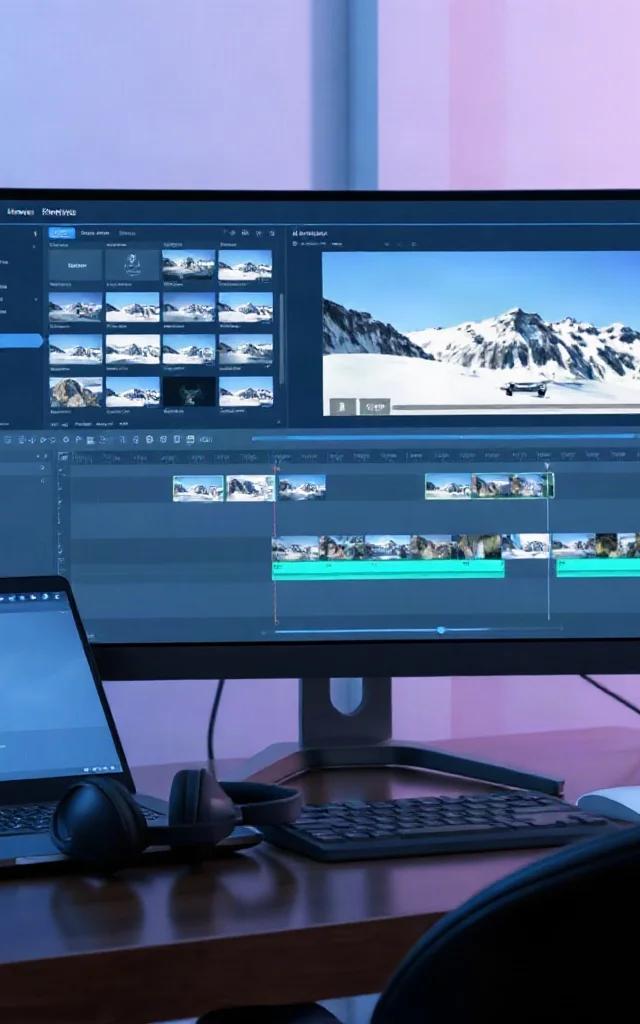Select the logo placeholder tile in media grid

pos(133,265)
